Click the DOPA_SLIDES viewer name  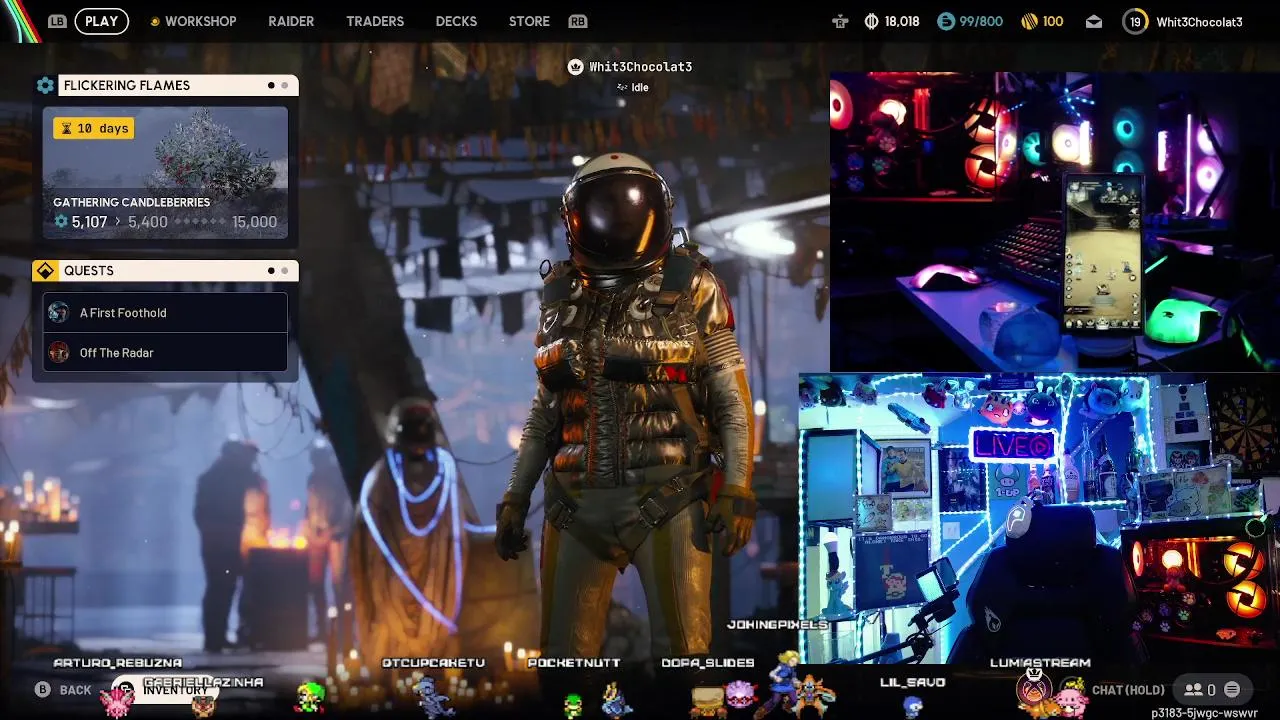coord(708,662)
